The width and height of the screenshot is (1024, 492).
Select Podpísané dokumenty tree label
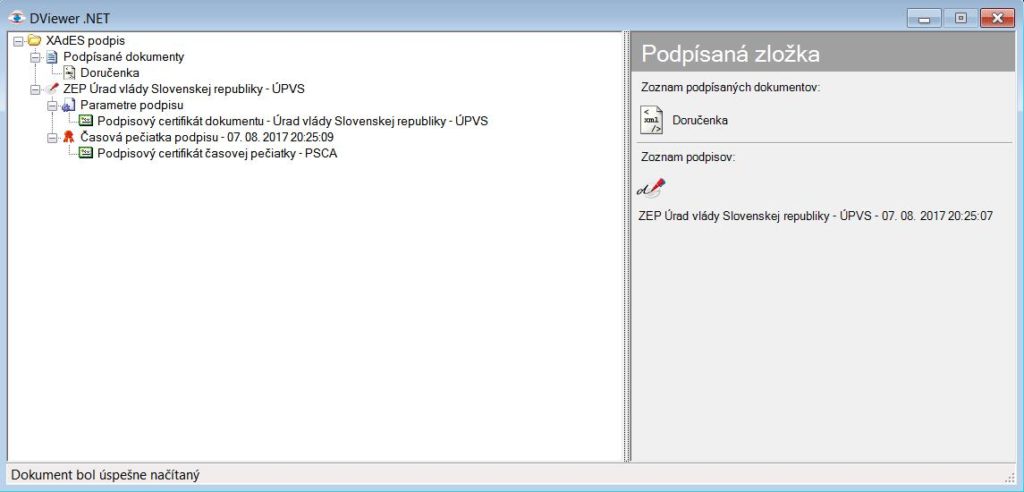click(x=124, y=57)
